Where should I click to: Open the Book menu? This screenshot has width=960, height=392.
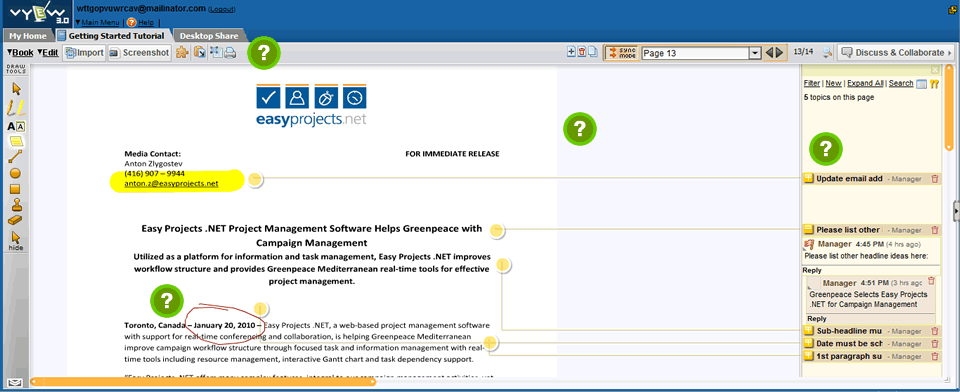click(20, 53)
